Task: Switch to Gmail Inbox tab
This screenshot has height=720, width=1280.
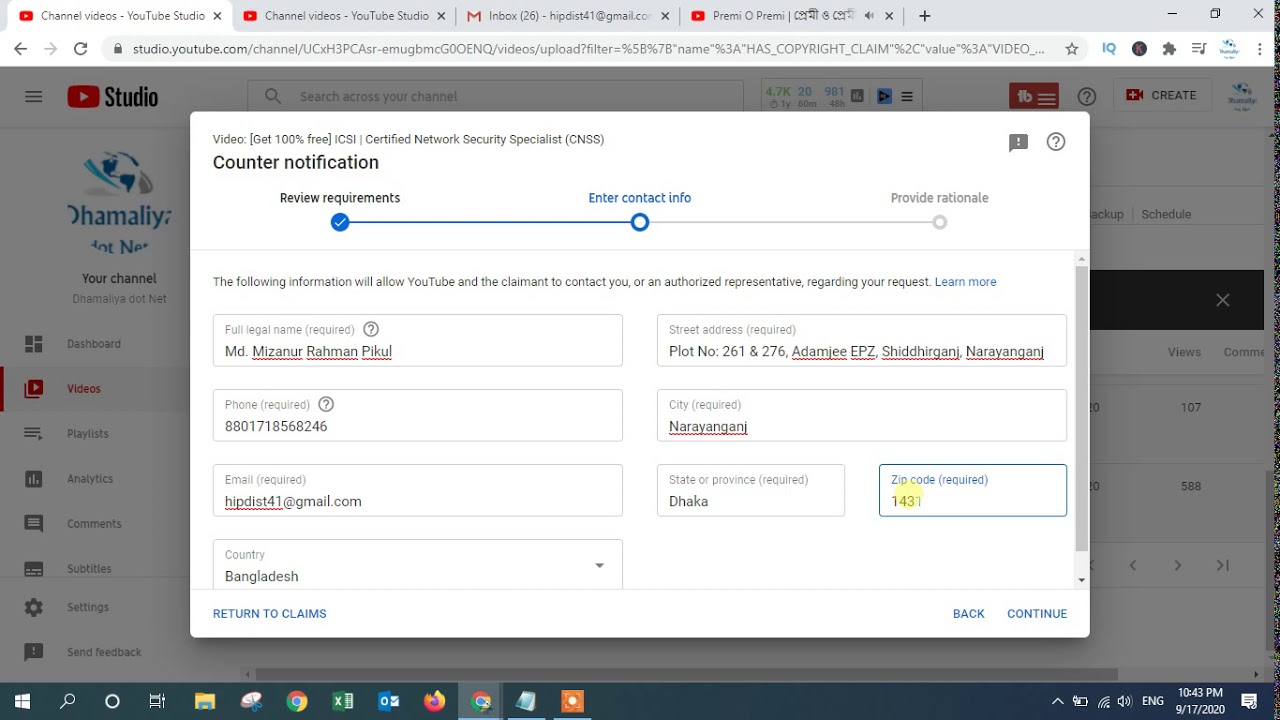Action: 567,16
